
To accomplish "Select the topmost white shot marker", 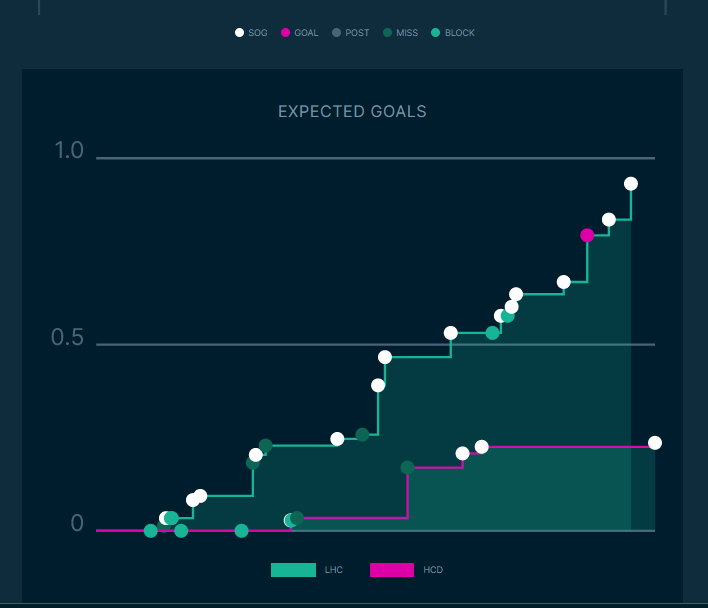I will click(631, 184).
